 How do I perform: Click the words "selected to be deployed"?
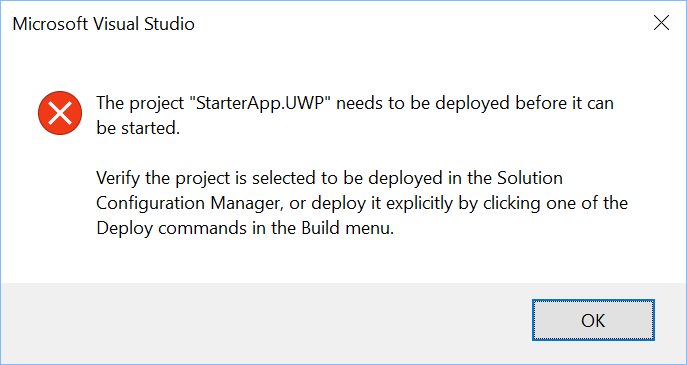(350, 179)
